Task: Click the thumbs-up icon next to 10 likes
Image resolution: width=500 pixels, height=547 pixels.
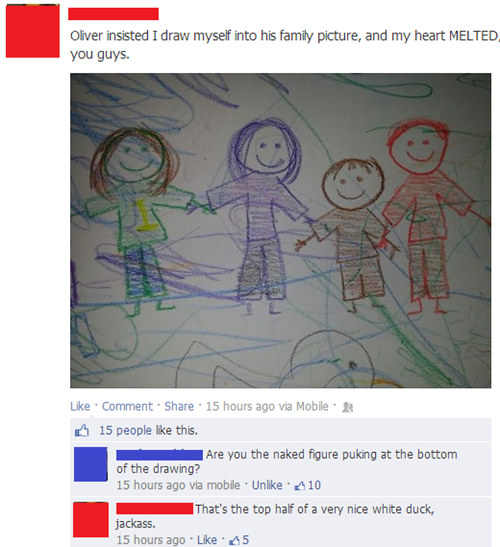Action: (300, 485)
